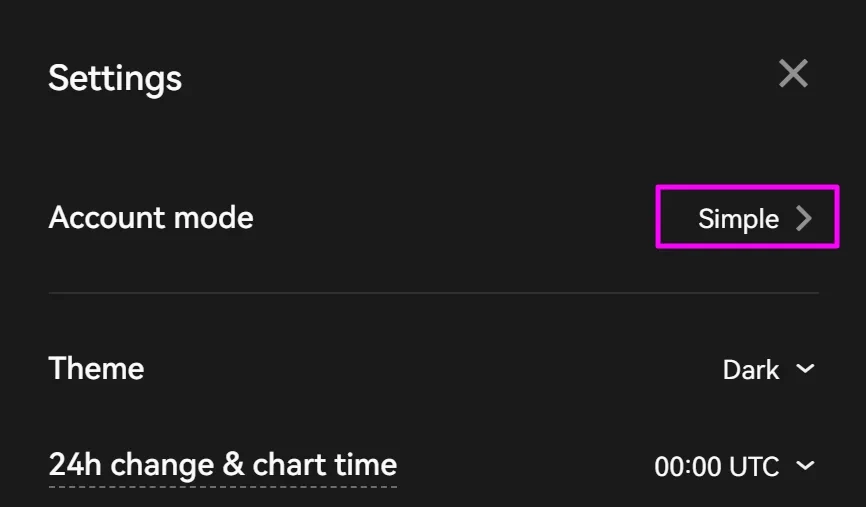Viewport: 866px width, 507px height.
Task: Click the 00:00 UTC value text
Action: pos(716,466)
